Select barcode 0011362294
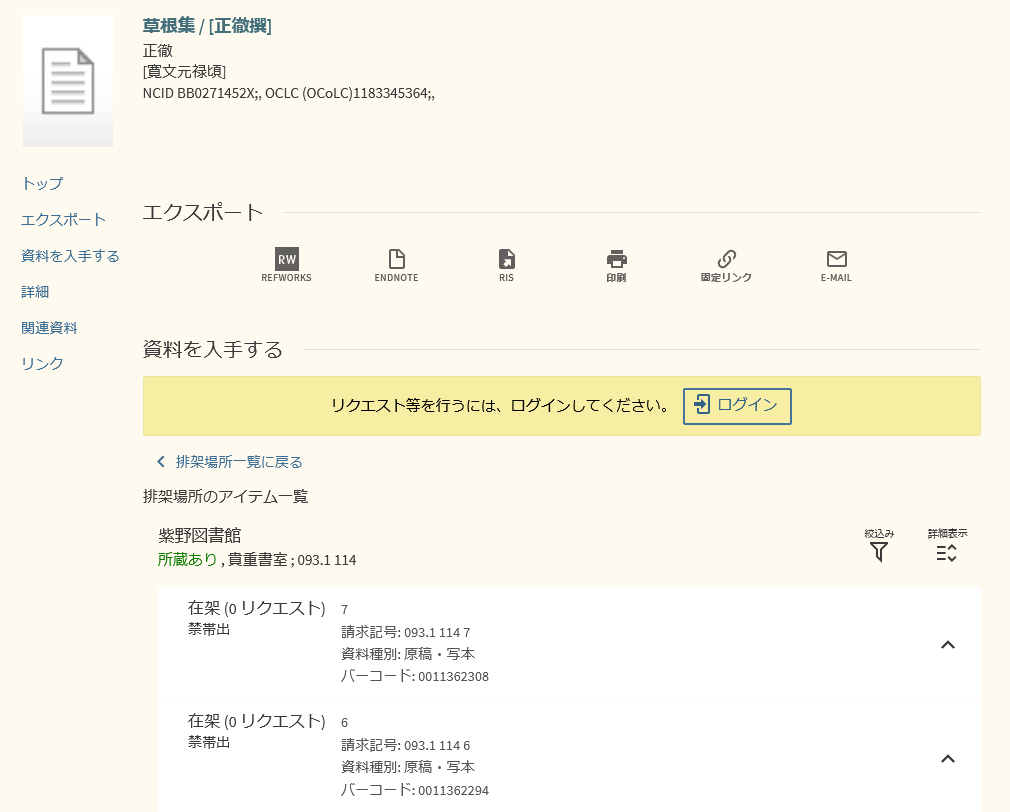The height and width of the screenshot is (812, 1010). pyautogui.click(x=453, y=790)
